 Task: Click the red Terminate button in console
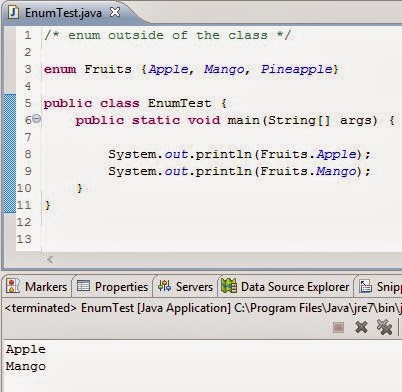click(x=338, y=328)
